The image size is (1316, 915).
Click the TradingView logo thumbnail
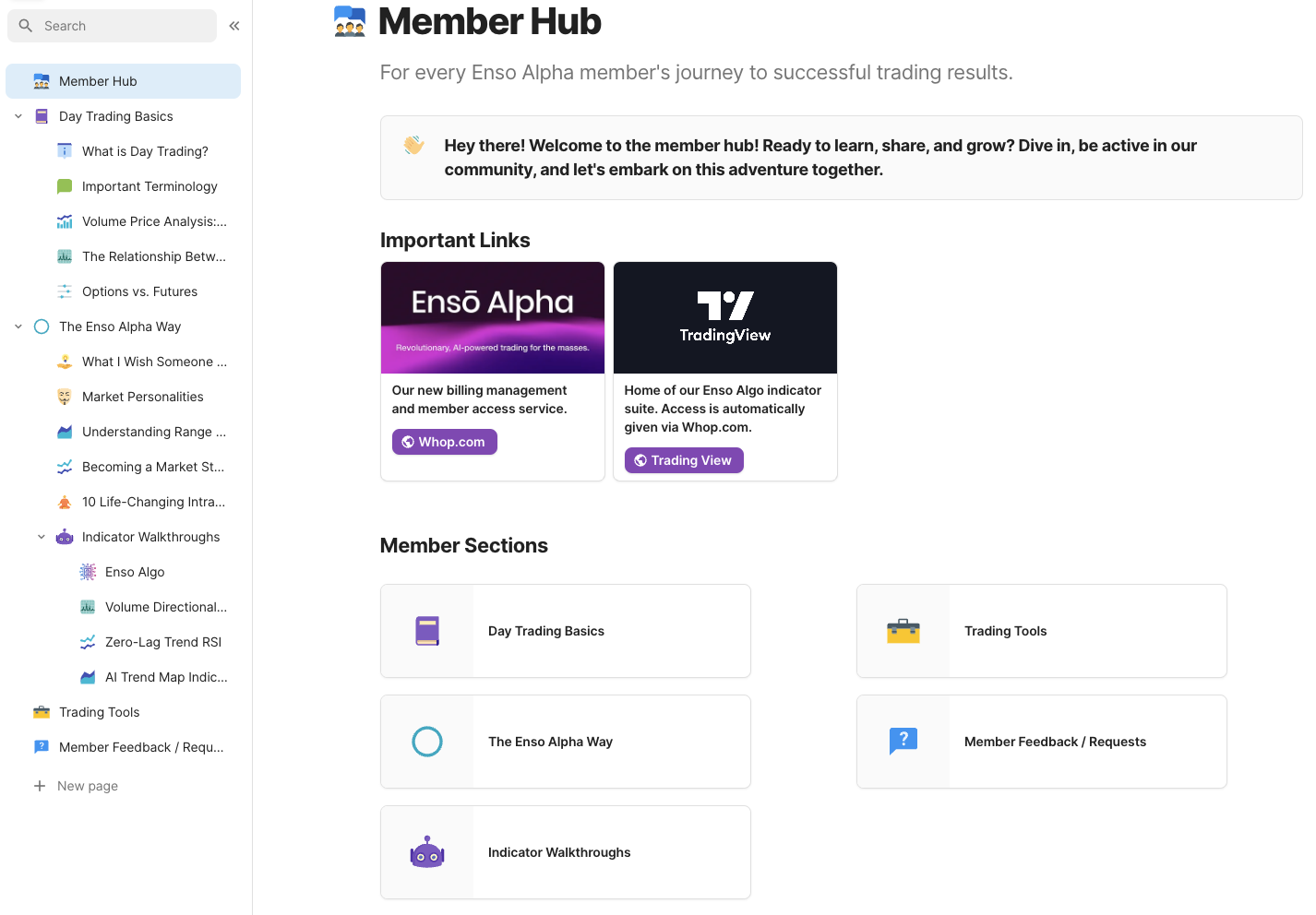tap(725, 318)
